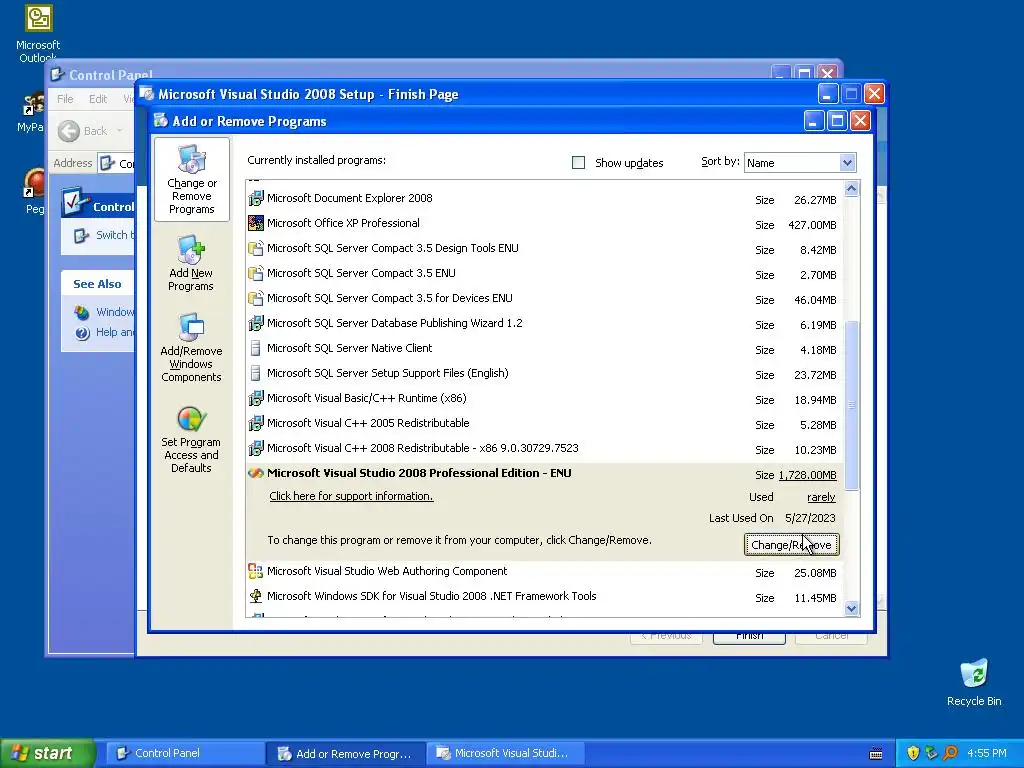Click the 'rarely' usage value
This screenshot has height=768, width=1024.
pos(821,497)
